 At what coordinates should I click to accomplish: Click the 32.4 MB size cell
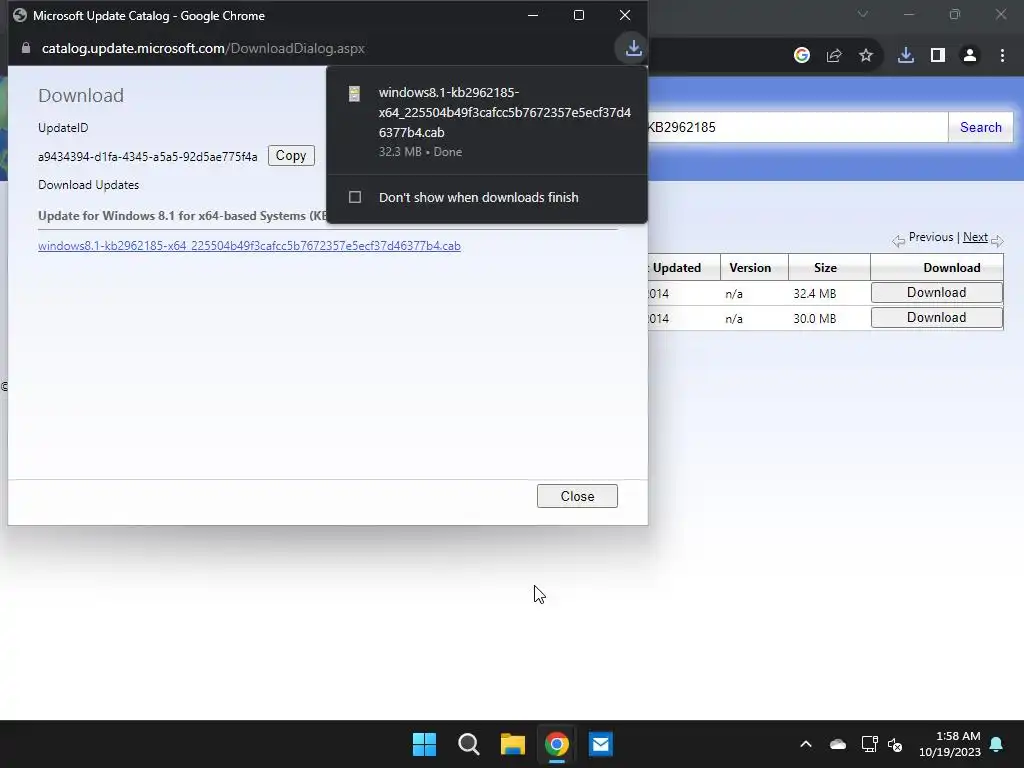coord(814,294)
